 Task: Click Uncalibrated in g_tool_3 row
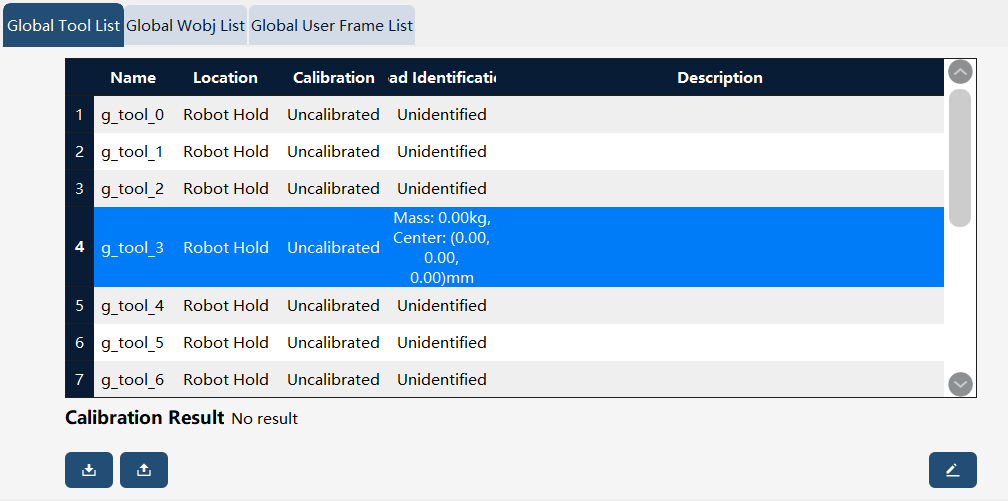coord(333,248)
